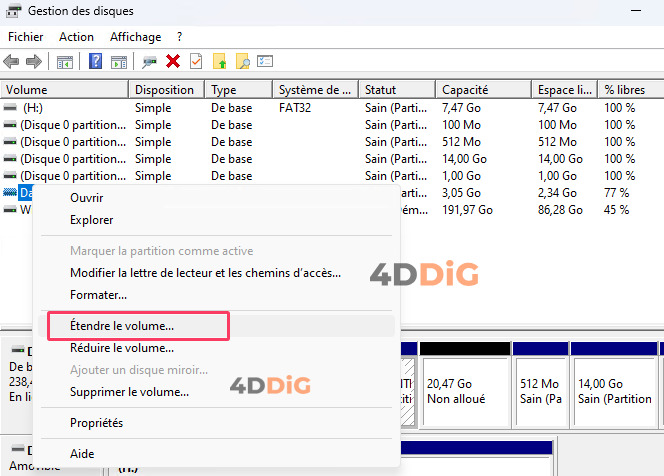Click the 3,05 Go capacity cell
The height and width of the screenshot is (476, 664).
point(461,193)
